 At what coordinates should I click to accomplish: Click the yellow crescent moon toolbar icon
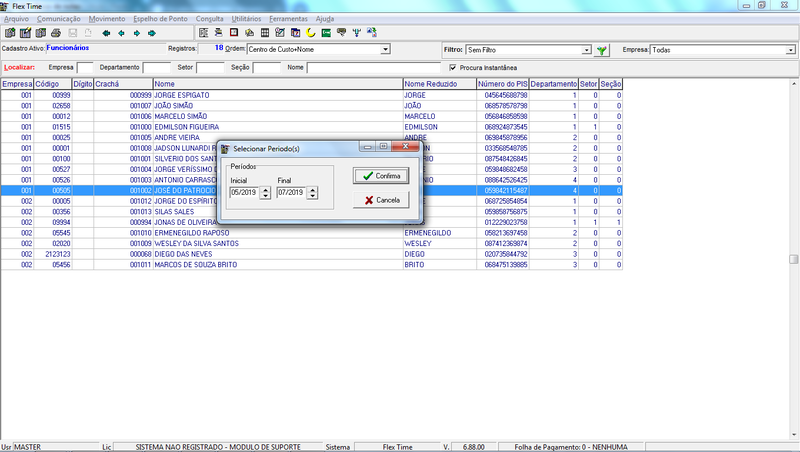click(311, 33)
